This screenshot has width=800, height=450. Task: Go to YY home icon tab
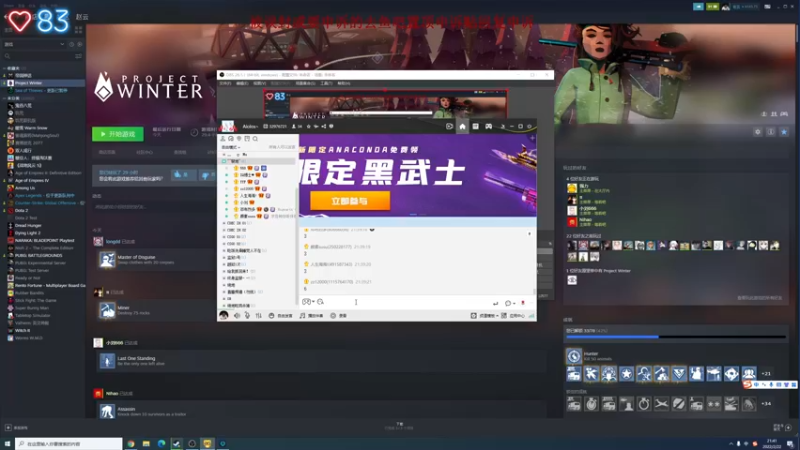point(462,127)
